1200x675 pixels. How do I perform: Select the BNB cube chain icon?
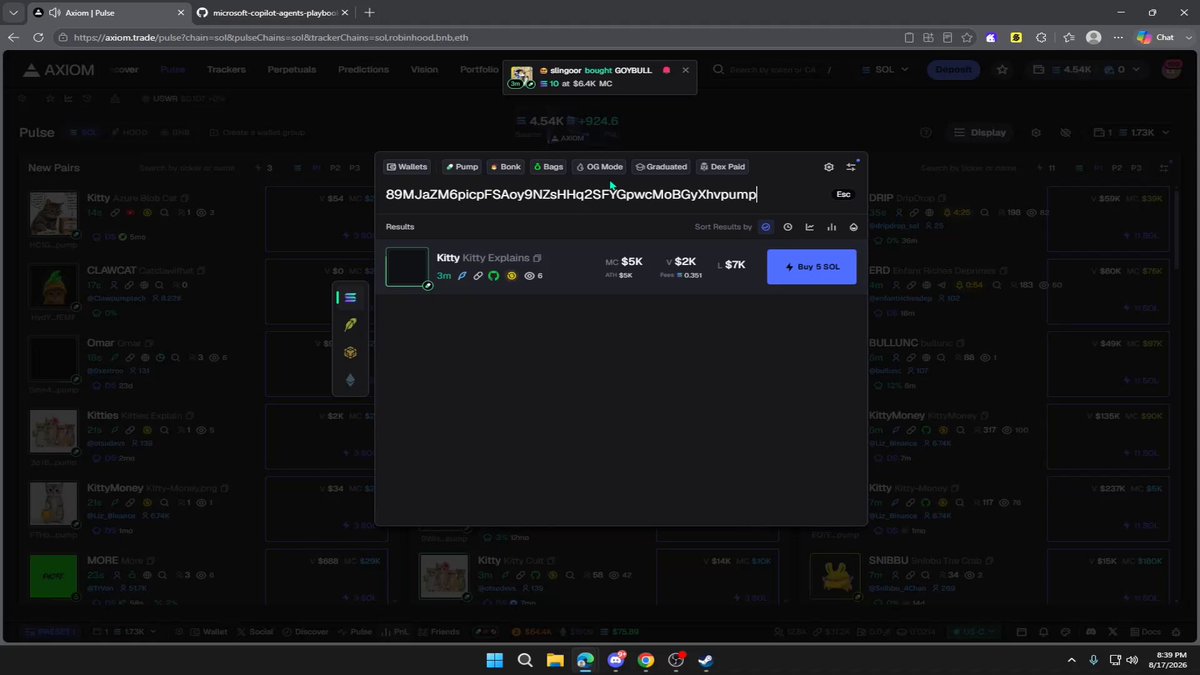coord(350,352)
